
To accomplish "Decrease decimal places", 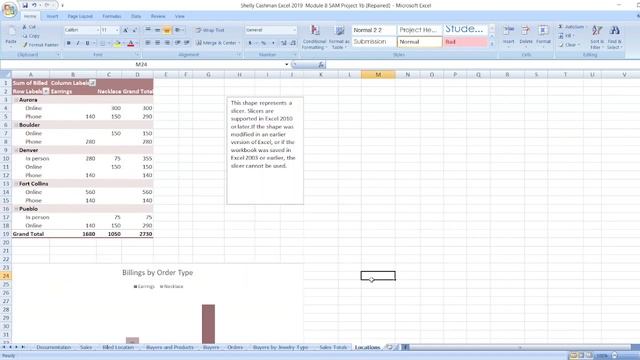I will [x=293, y=43].
